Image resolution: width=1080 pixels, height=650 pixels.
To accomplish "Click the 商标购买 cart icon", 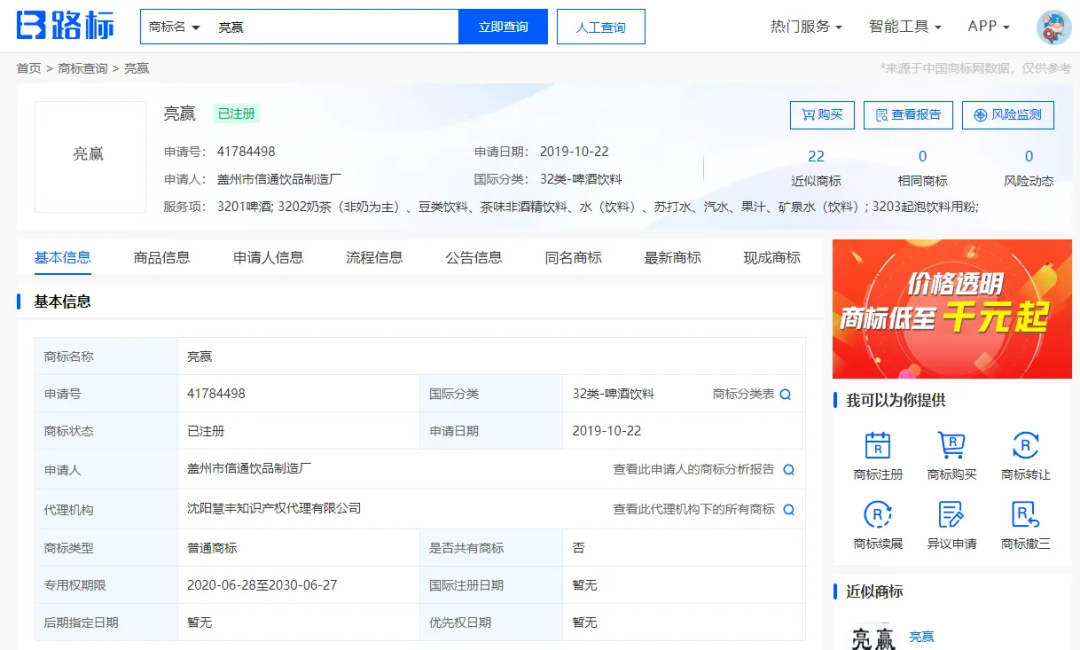I will [952, 445].
